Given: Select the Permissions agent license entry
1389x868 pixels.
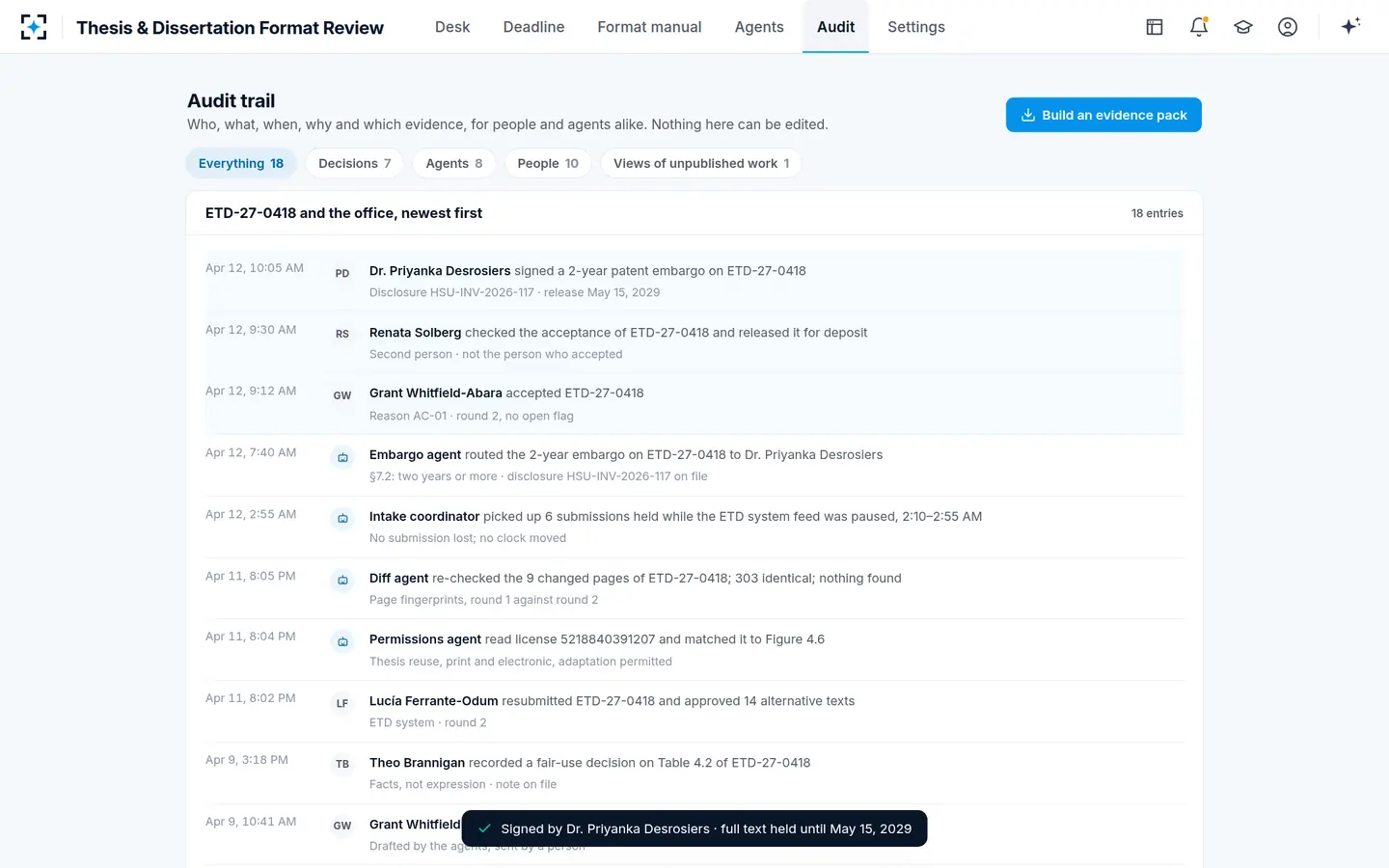Looking at the screenshot, I should click(694, 650).
